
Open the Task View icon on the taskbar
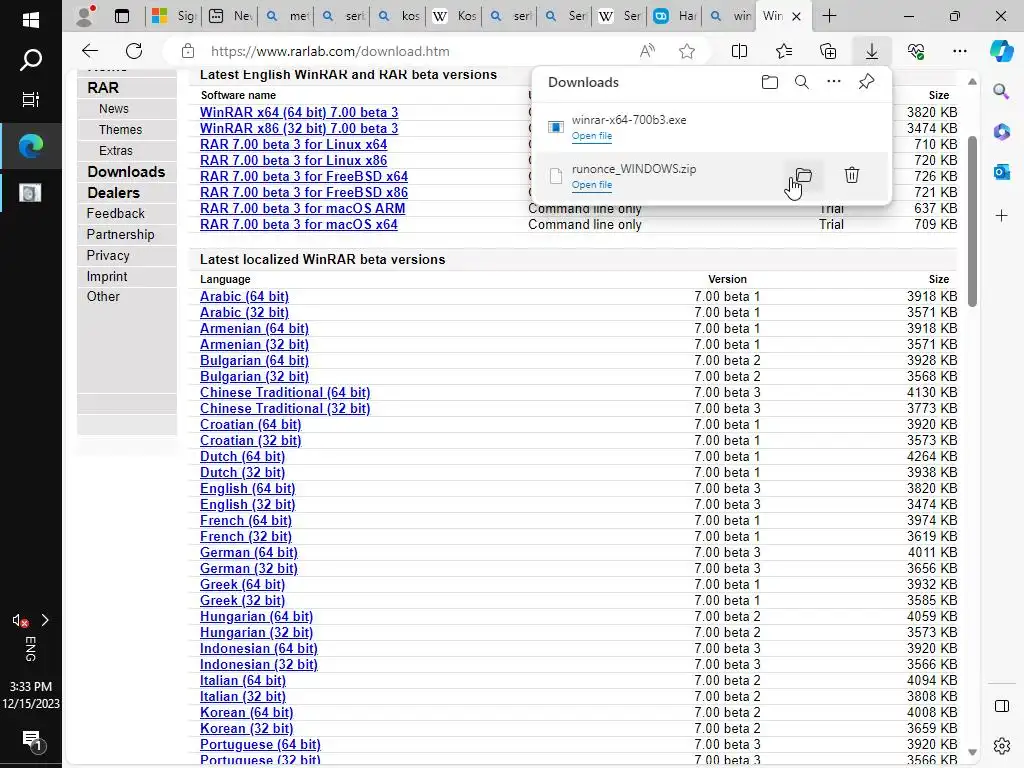(x=31, y=100)
